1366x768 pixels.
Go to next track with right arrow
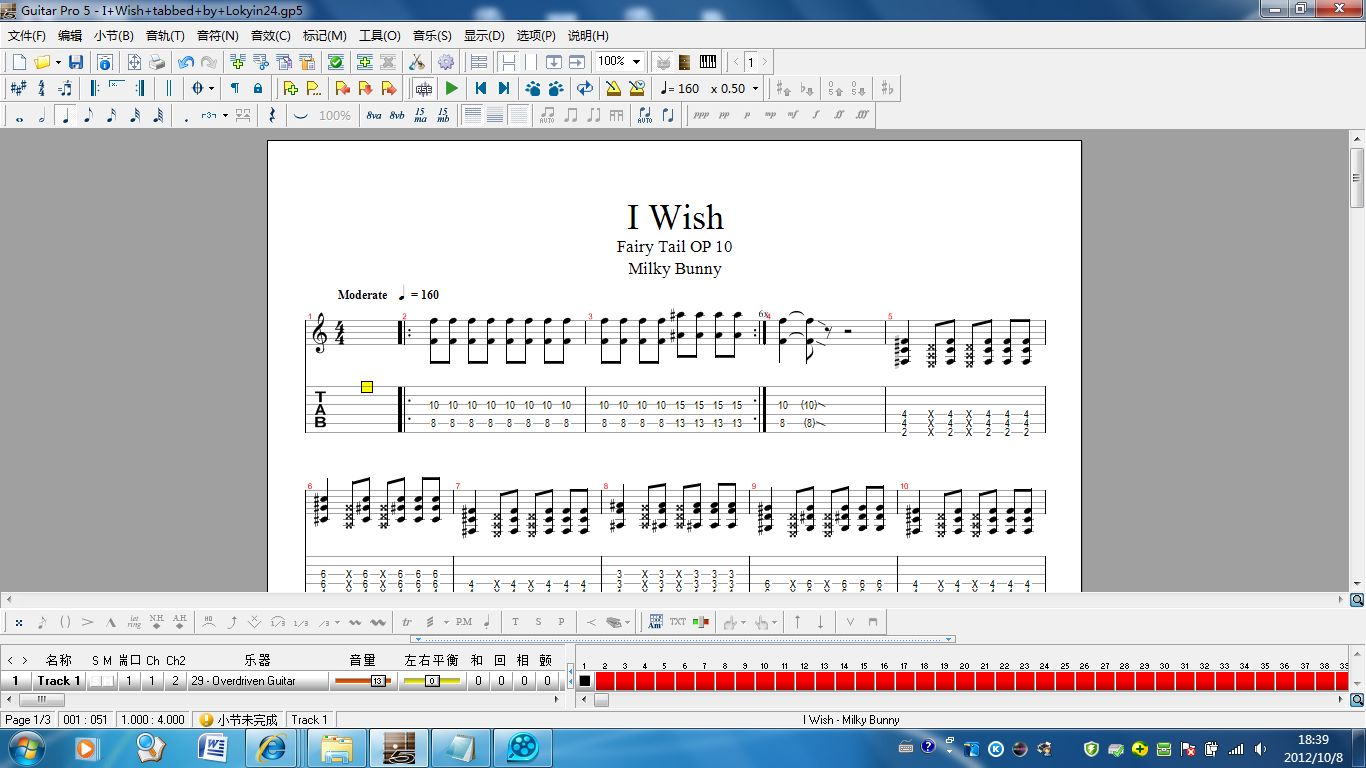click(26, 660)
